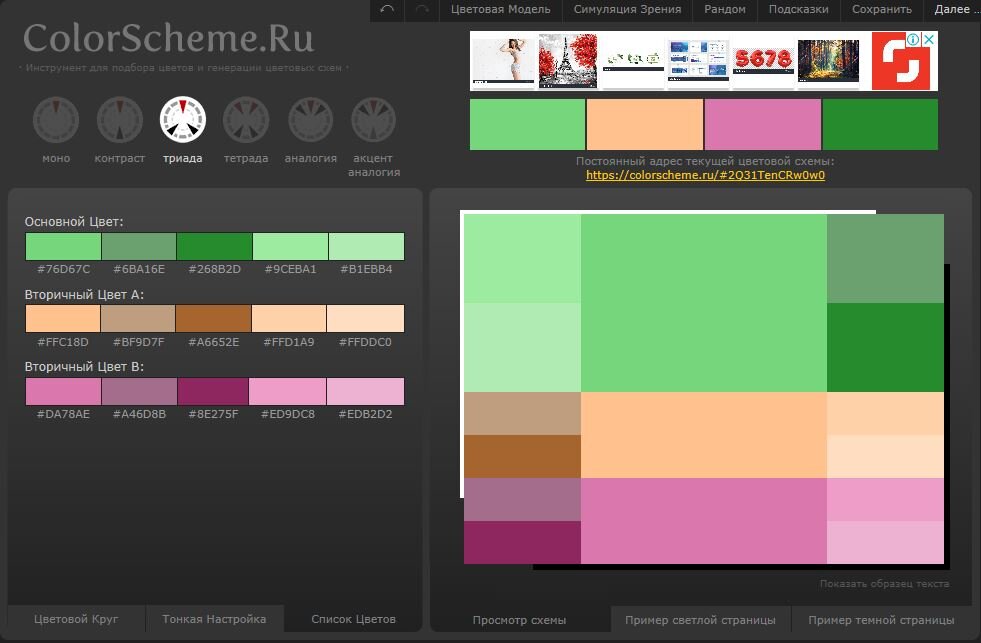
Task: Pick the #A46D8B mauve swatch
Action: point(139,392)
